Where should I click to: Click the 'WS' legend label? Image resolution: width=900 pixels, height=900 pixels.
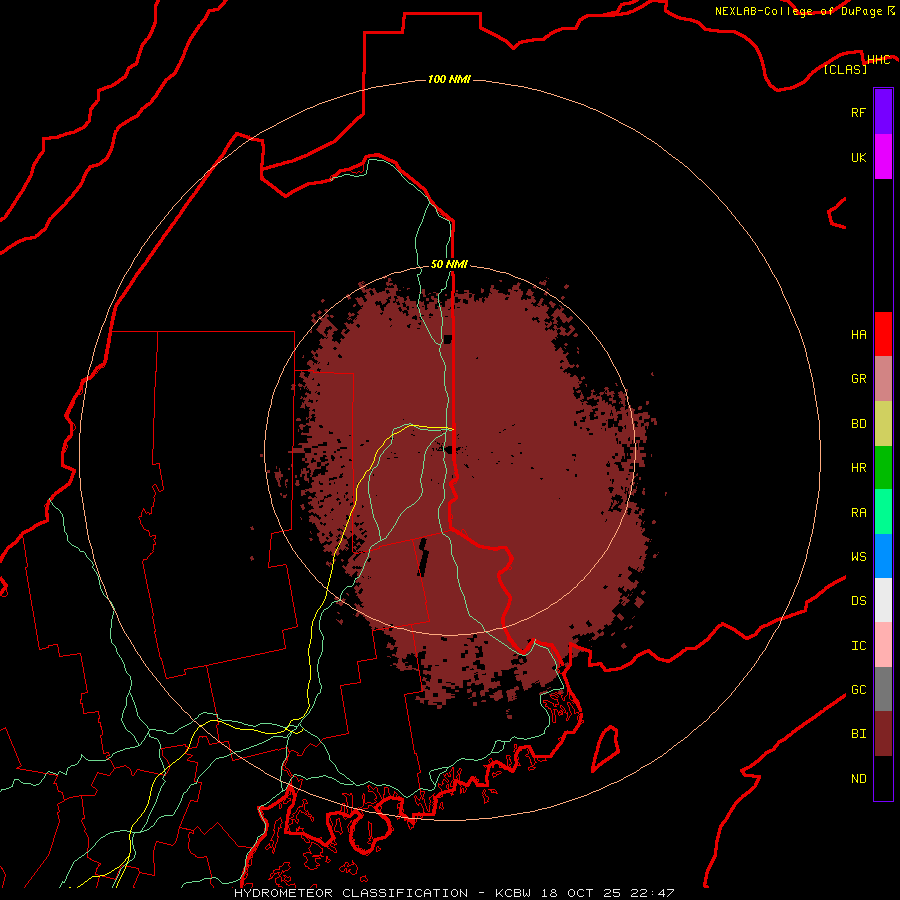click(x=858, y=557)
